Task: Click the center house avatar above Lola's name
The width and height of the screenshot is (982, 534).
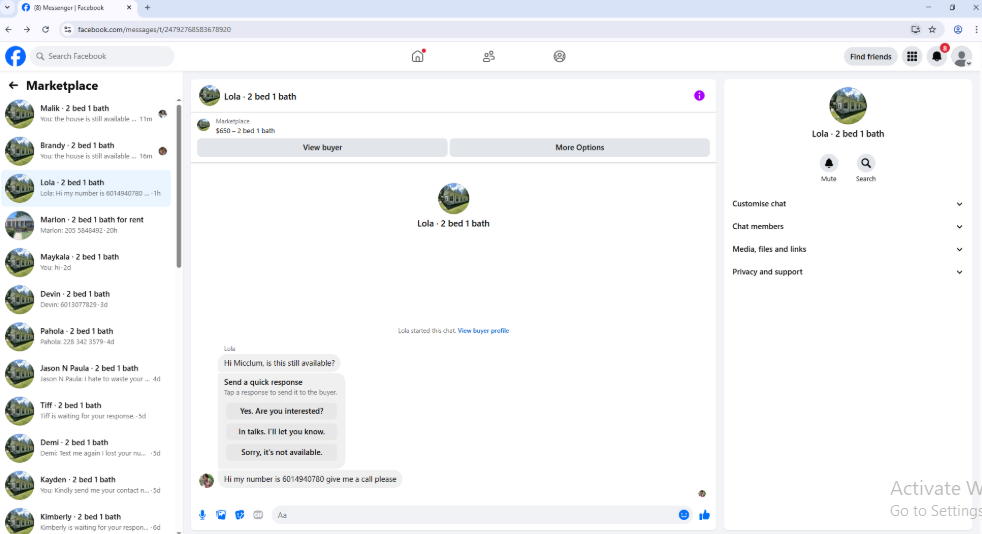Action: 453,198
